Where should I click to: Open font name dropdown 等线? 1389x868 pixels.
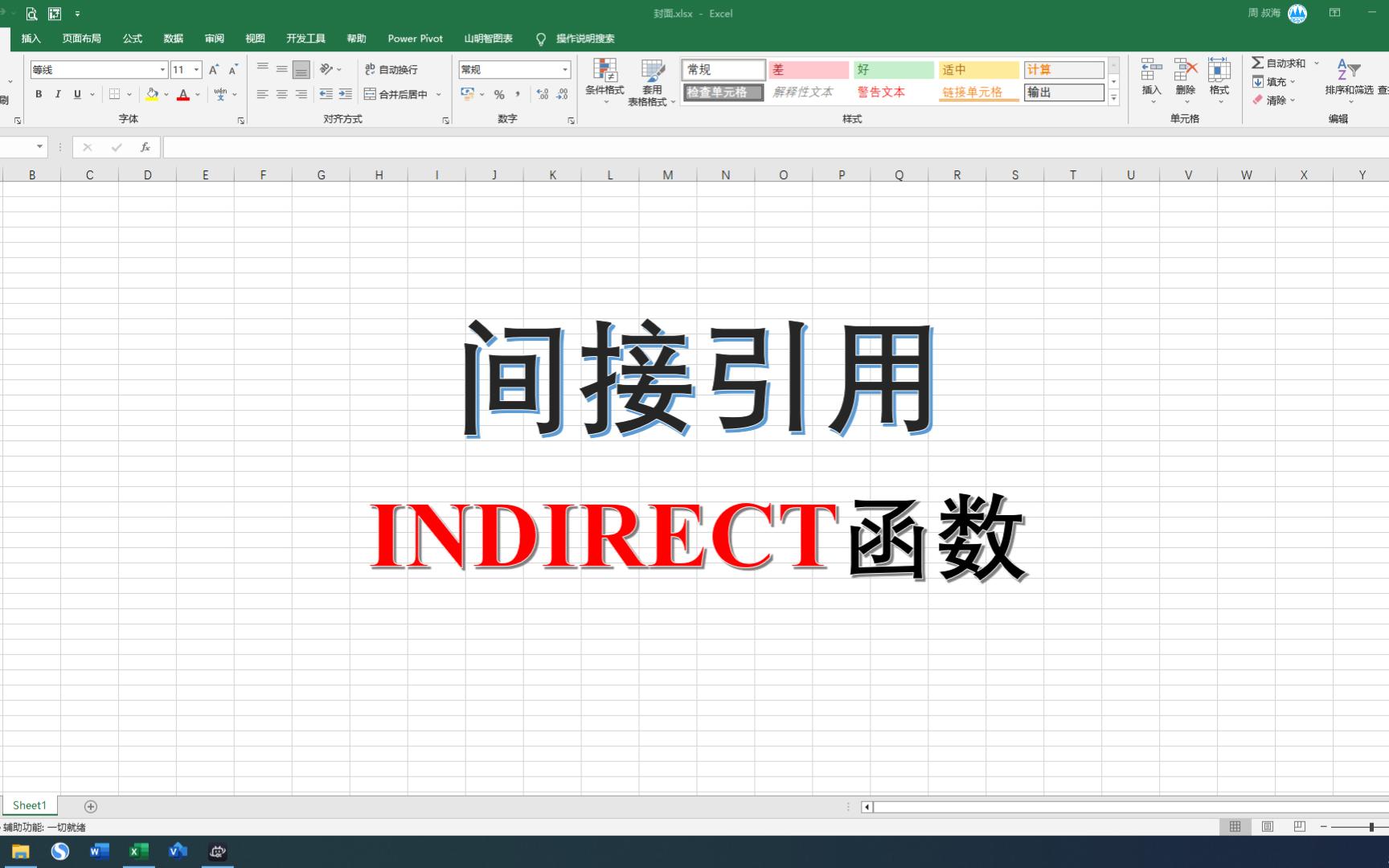tap(162, 70)
